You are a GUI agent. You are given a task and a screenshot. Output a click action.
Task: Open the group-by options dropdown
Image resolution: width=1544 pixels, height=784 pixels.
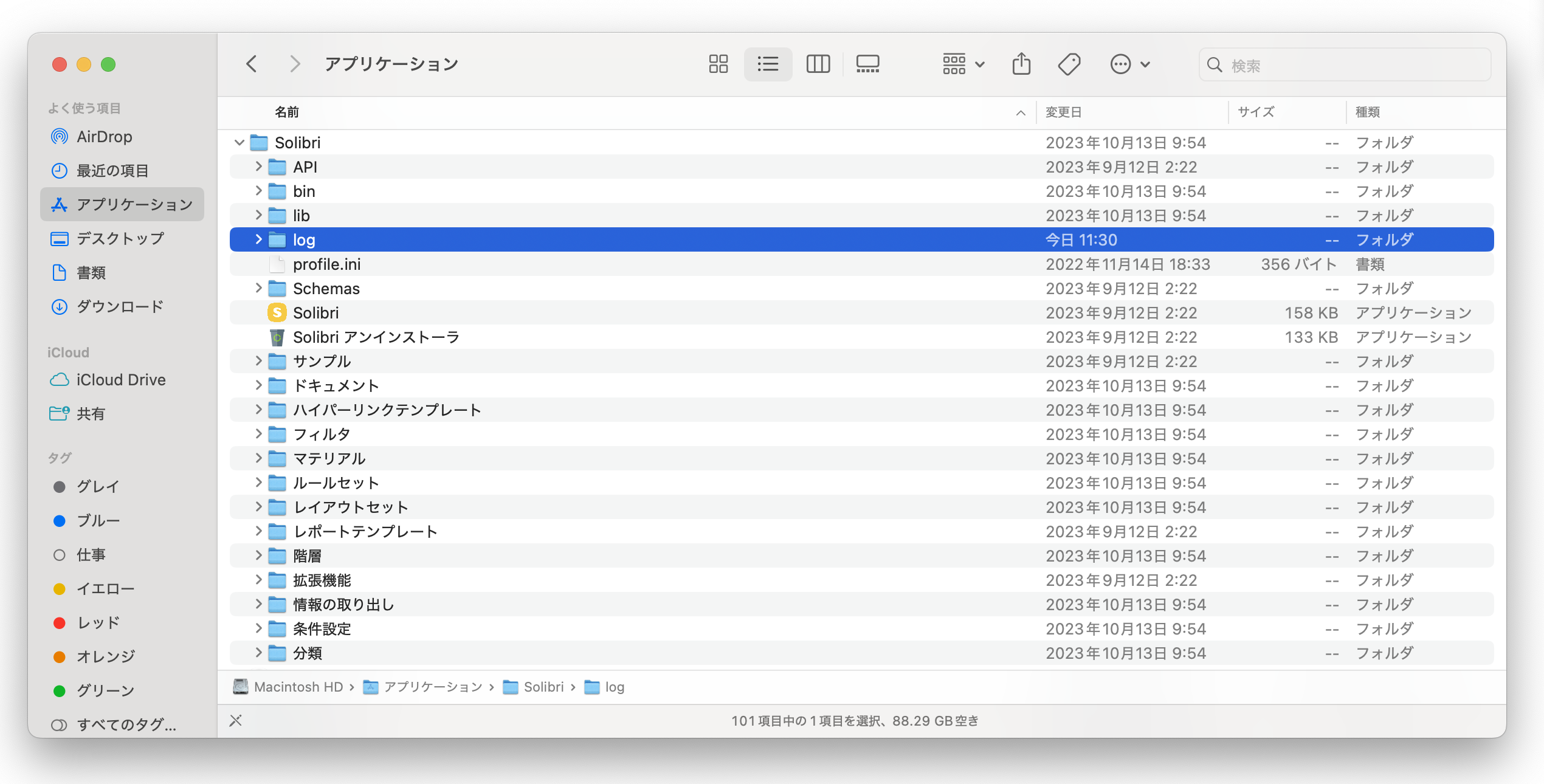tap(963, 64)
